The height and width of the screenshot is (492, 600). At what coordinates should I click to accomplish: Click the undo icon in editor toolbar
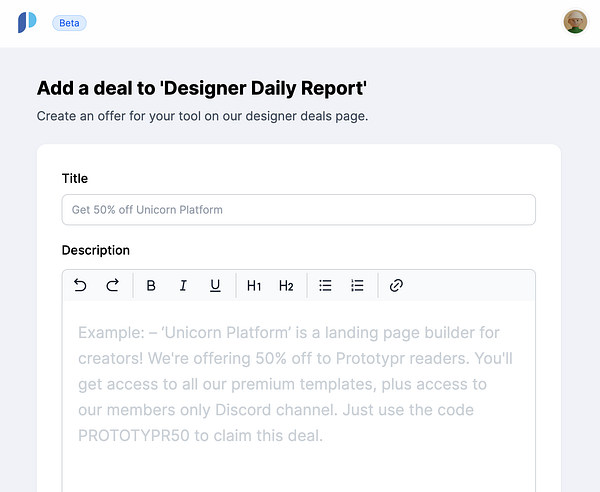pyautogui.click(x=80, y=285)
